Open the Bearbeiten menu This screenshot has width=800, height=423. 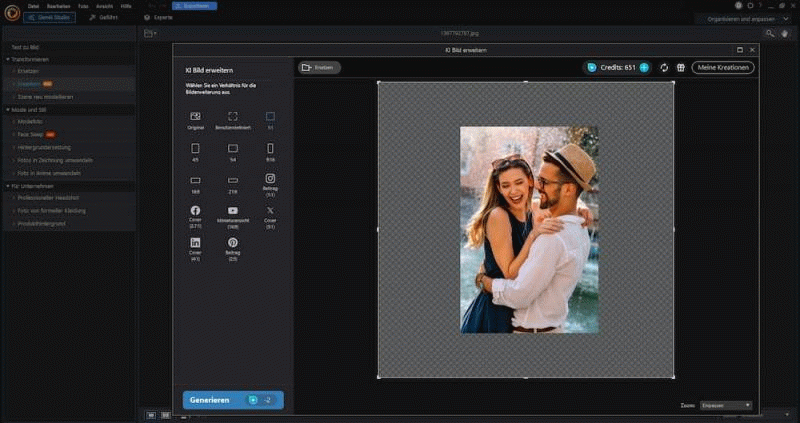click(59, 6)
